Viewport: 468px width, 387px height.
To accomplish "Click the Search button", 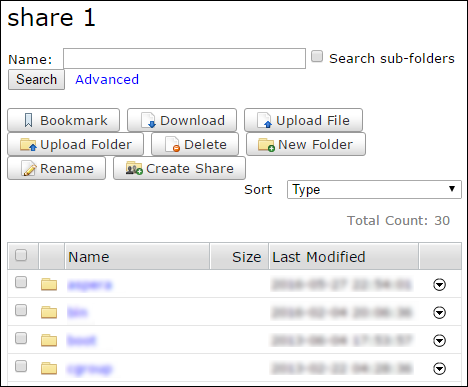I will pyautogui.click(x=36, y=80).
